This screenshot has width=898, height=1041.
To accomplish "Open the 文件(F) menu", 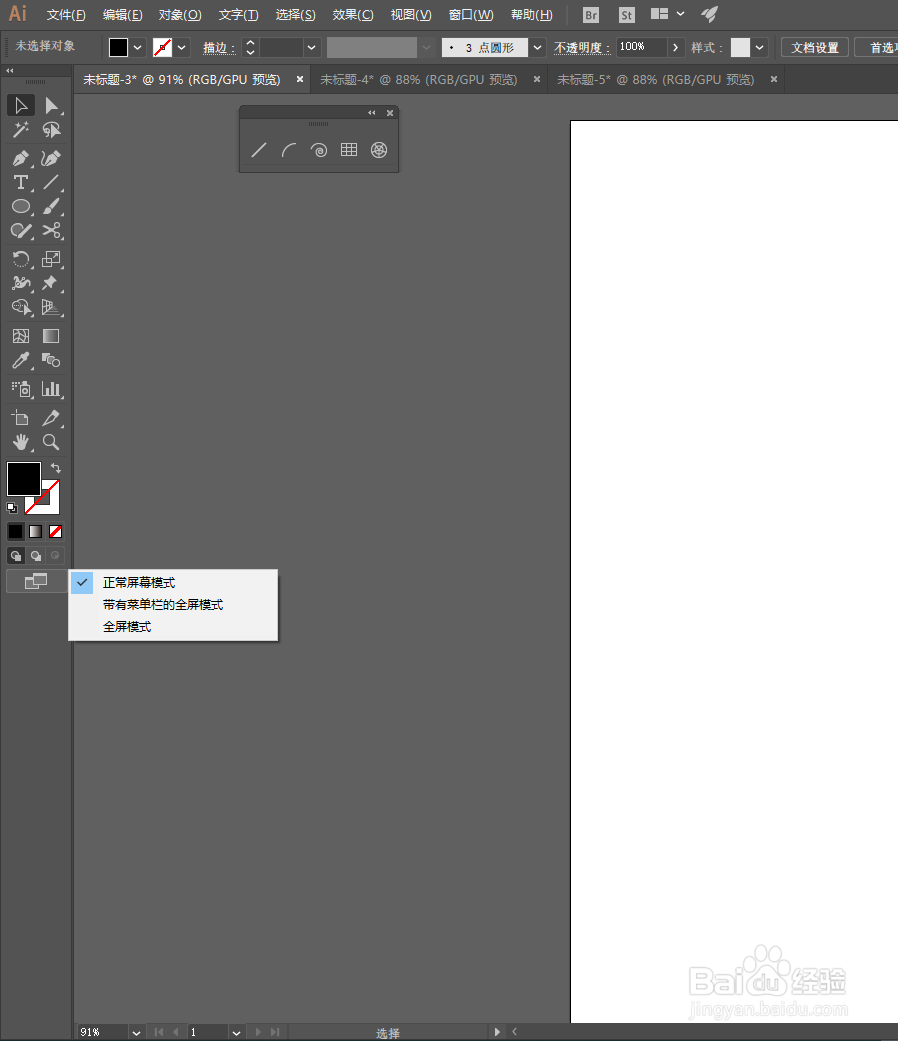I will (66, 15).
